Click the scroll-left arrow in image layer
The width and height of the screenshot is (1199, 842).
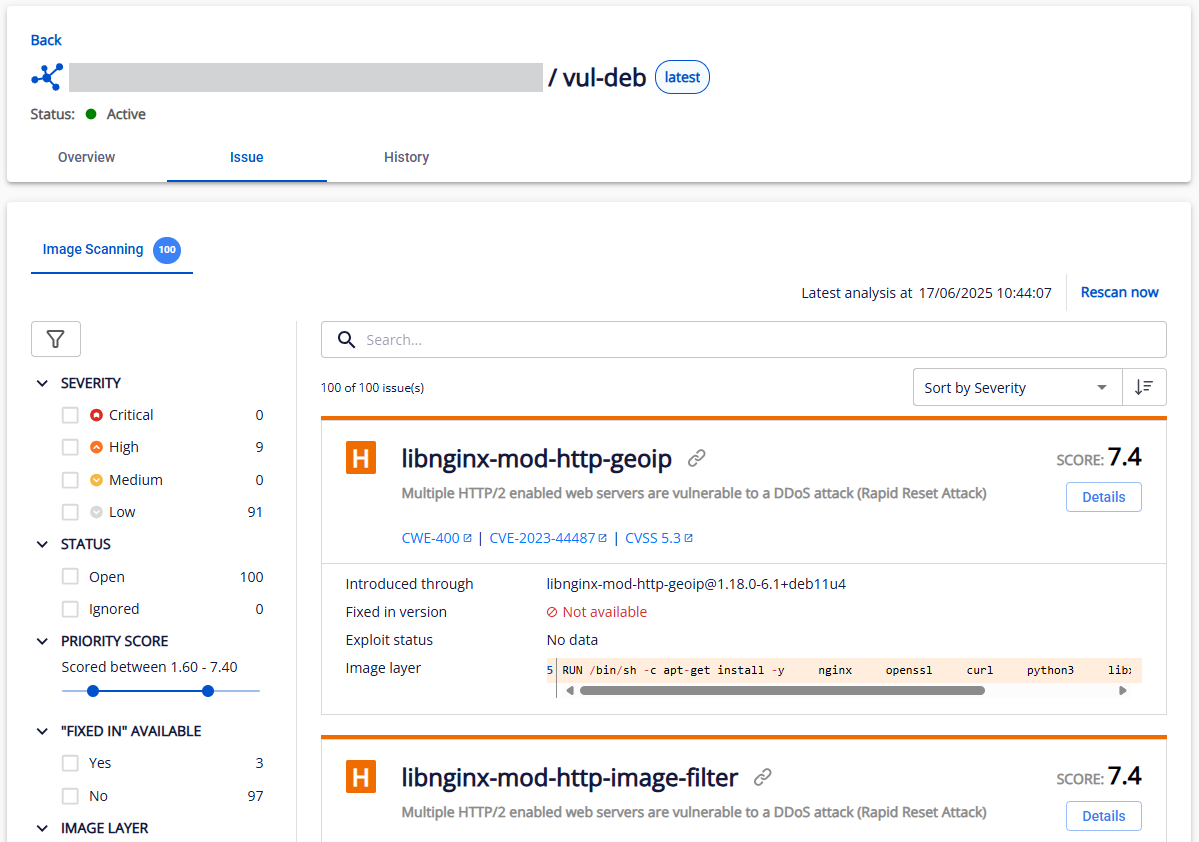point(570,691)
